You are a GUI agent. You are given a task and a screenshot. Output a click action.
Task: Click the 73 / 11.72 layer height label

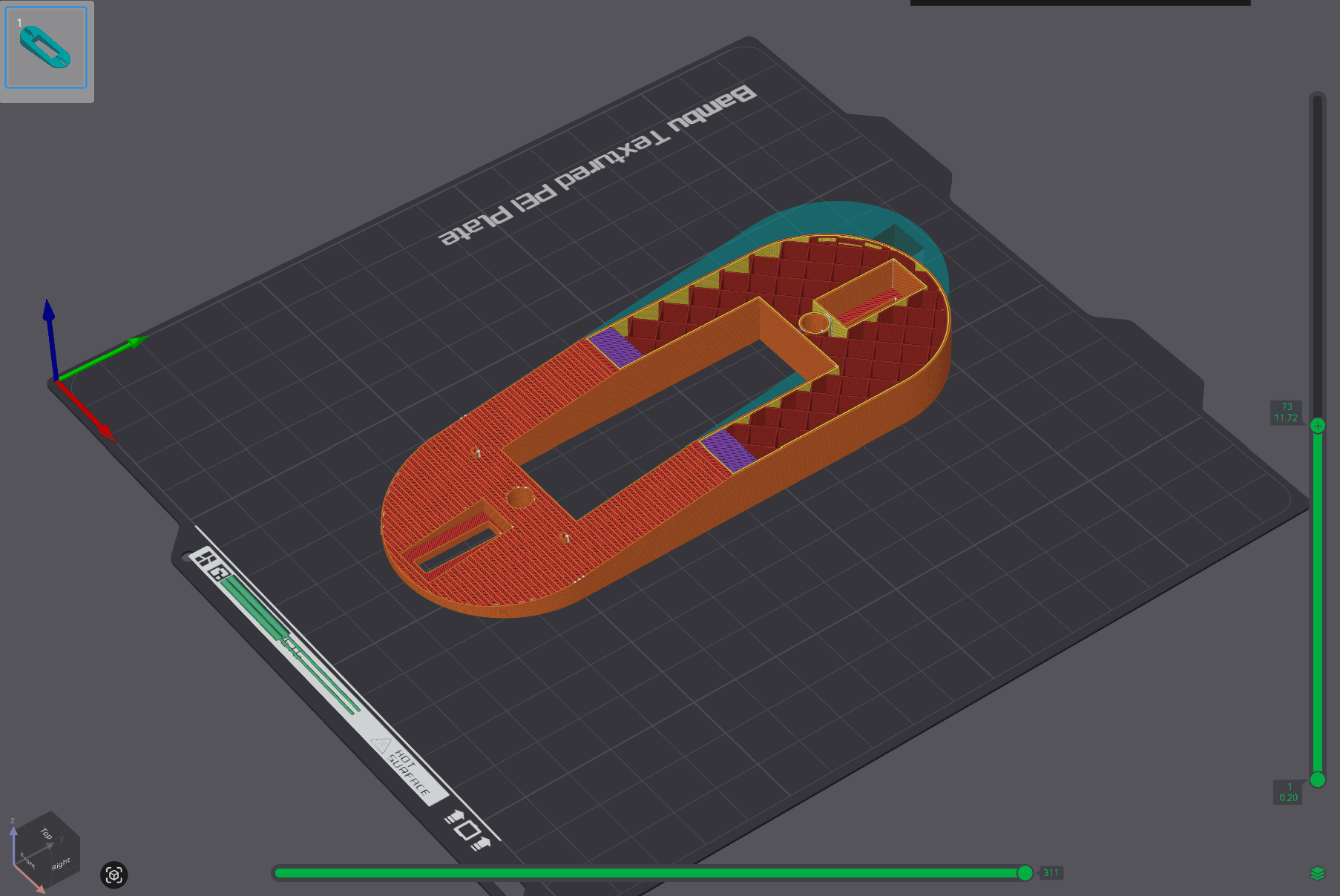pyautogui.click(x=1287, y=412)
